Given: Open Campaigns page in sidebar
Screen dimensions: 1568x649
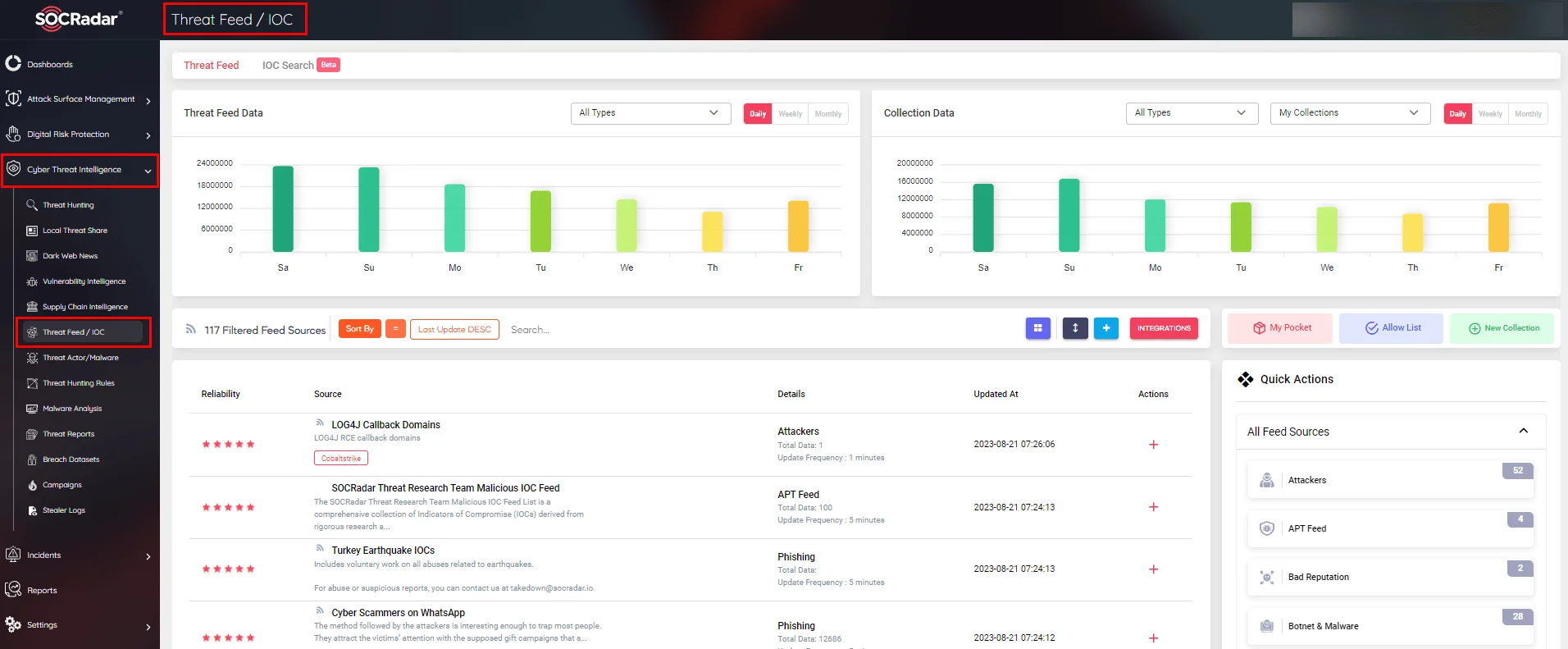Looking at the screenshot, I should [x=62, y=485].
